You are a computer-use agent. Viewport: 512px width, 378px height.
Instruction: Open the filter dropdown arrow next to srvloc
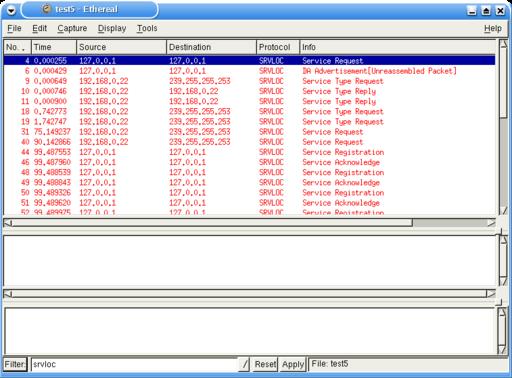click(x=244, y=364)
